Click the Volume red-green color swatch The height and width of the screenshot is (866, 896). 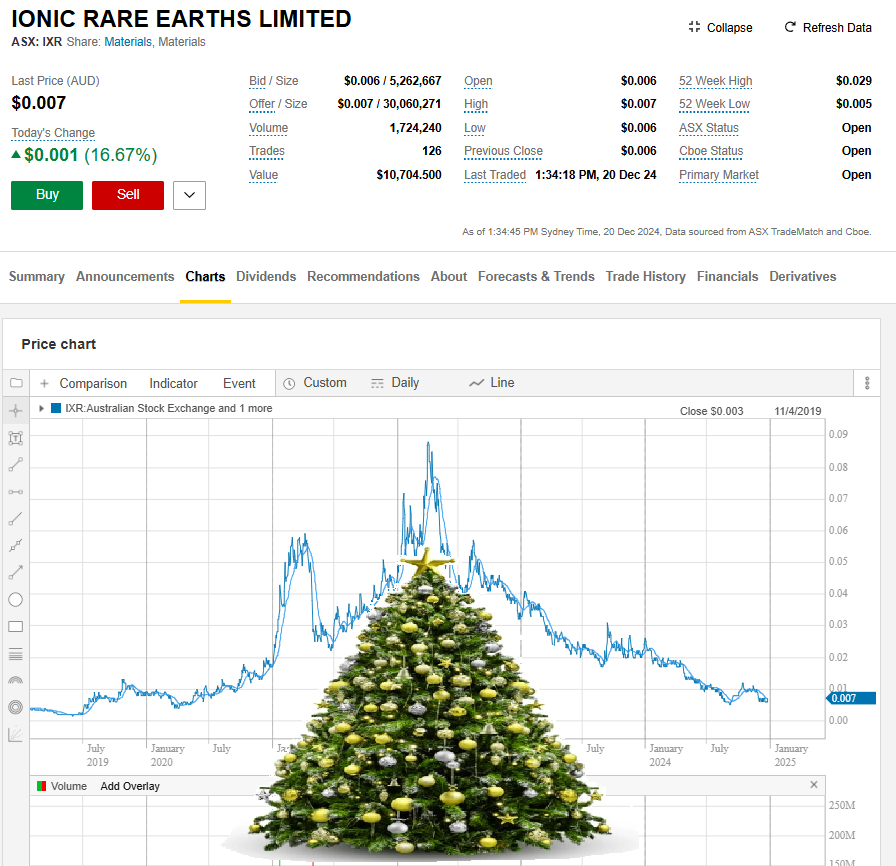[41, 786]
